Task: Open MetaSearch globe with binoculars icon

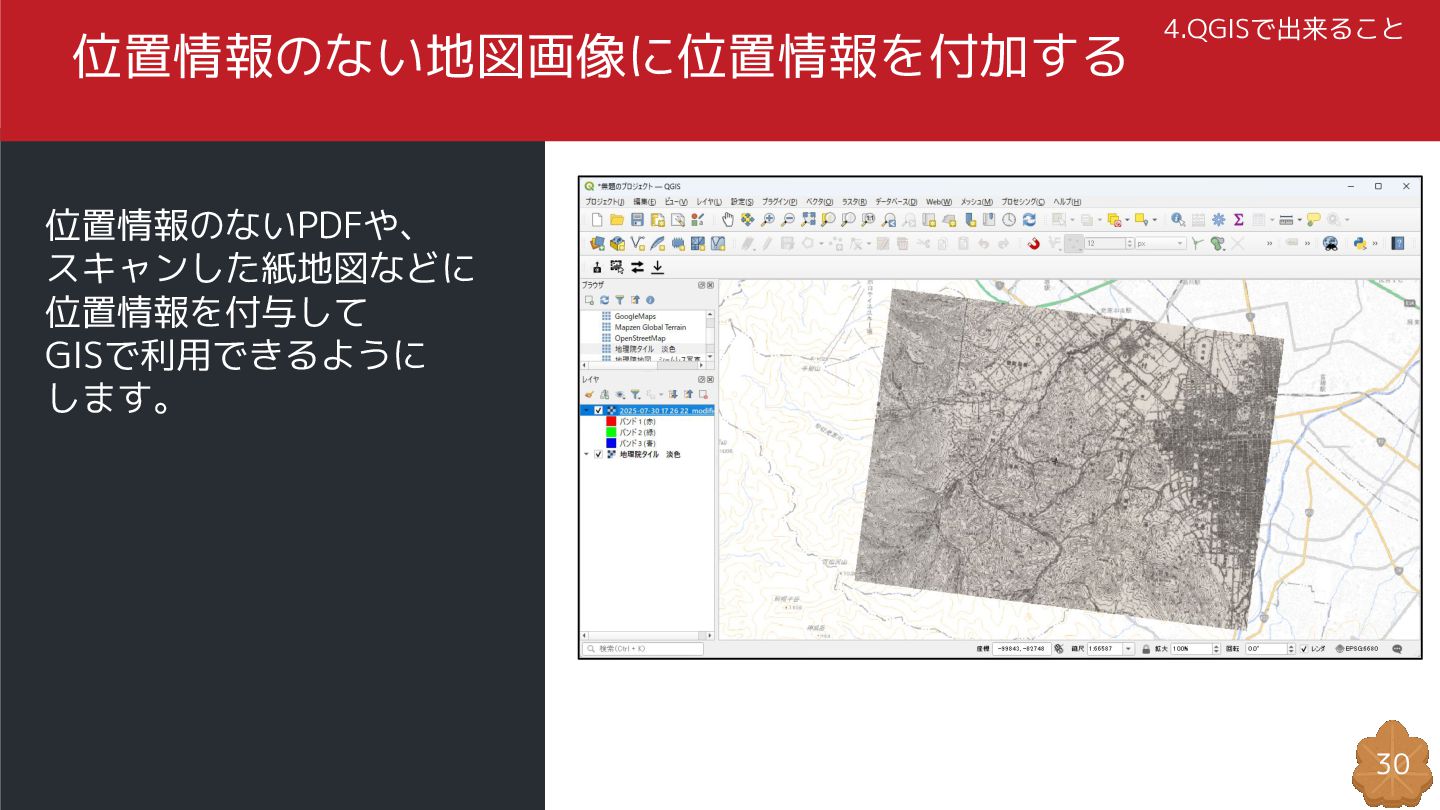Action: tap(1330, 243)
